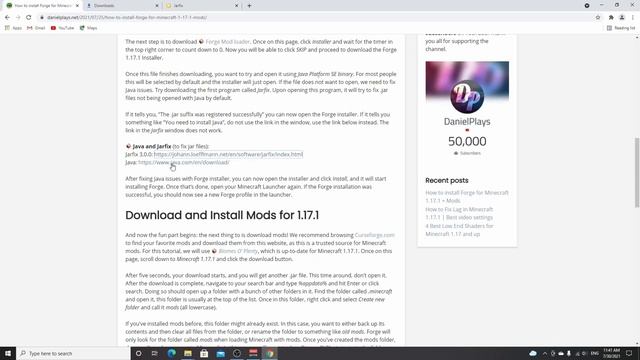Open the Gmail bookmark

point(36,28)
